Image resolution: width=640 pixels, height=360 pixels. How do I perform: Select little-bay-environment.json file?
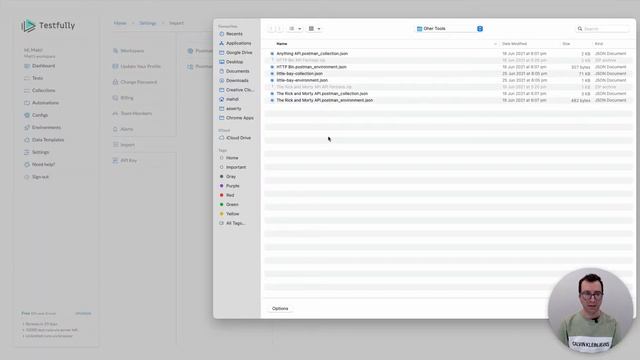click(x=302, y=80)
